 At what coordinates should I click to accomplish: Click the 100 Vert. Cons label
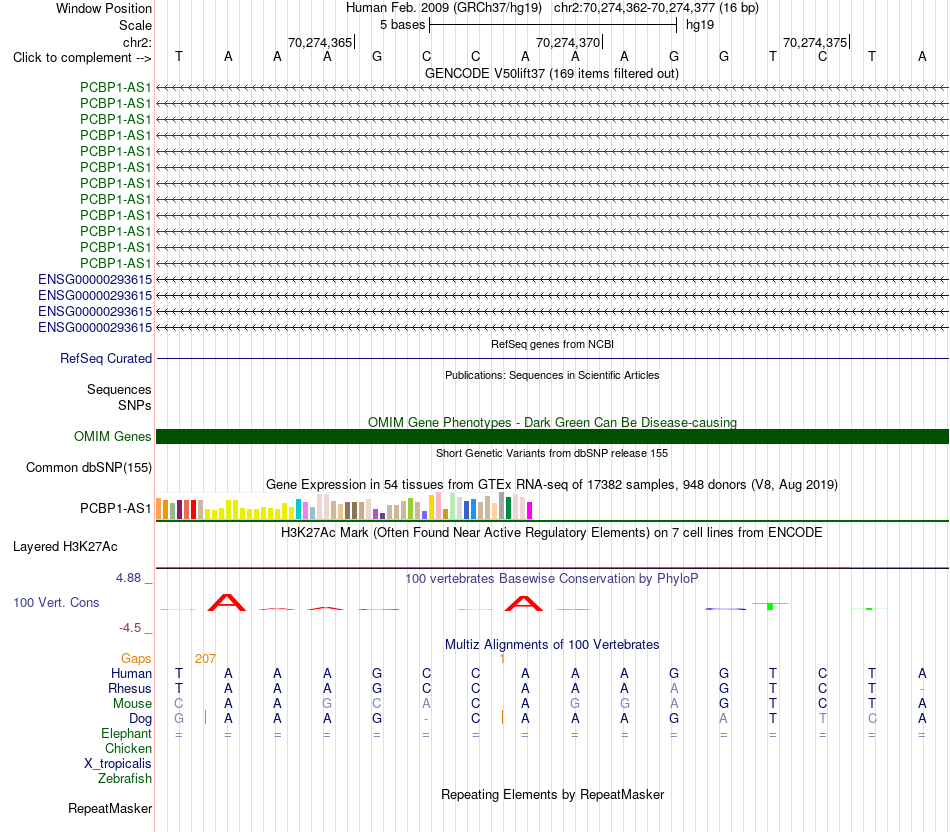(56, 602)
